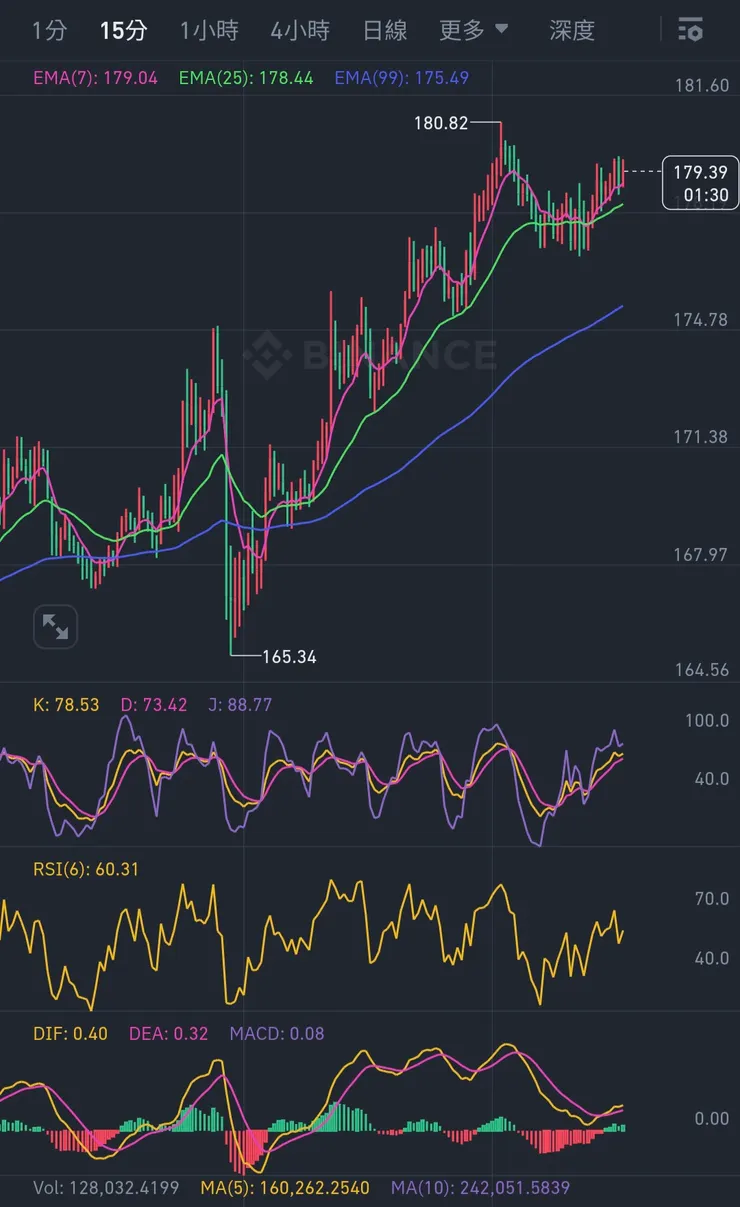Open the 深度 depth chart tab
The width and height of the screenshot is (740, 1207).
pyautogui.click(x=572, y=31)
